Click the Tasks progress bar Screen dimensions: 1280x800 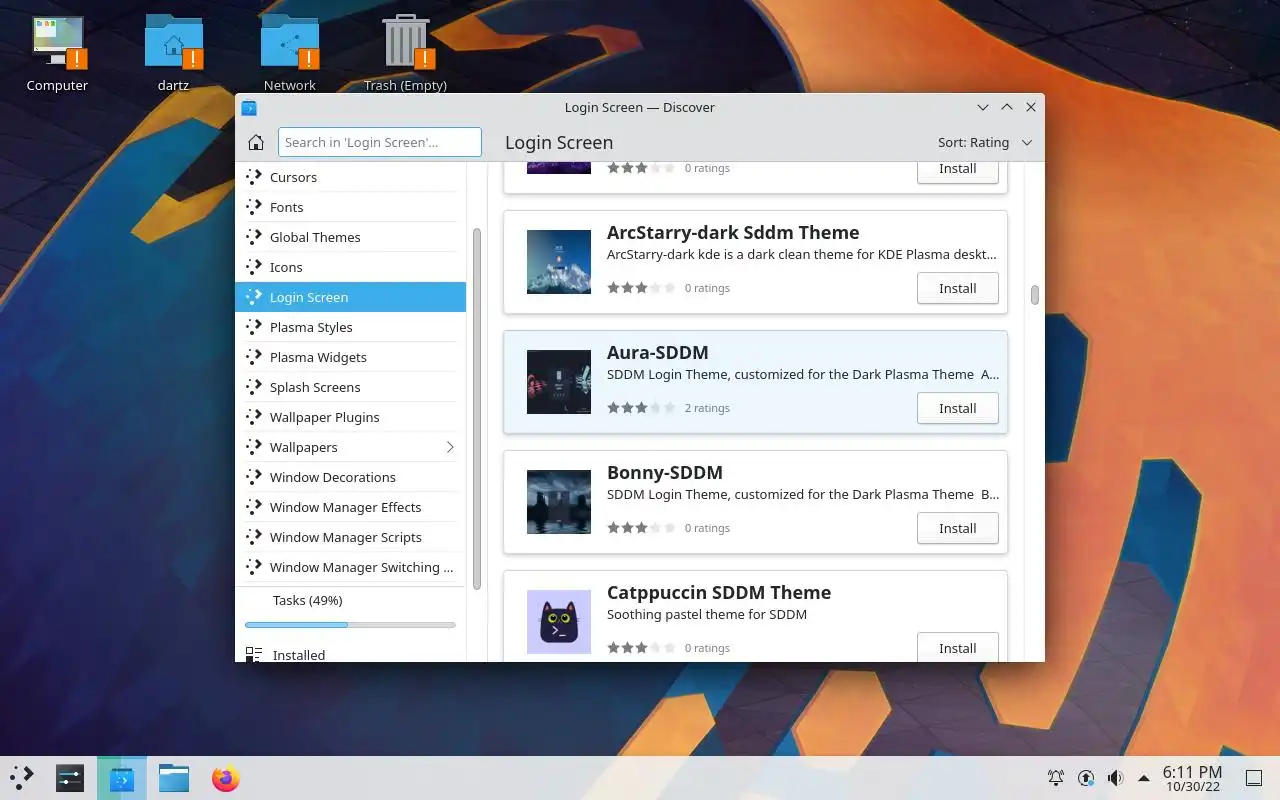[350, 625]
